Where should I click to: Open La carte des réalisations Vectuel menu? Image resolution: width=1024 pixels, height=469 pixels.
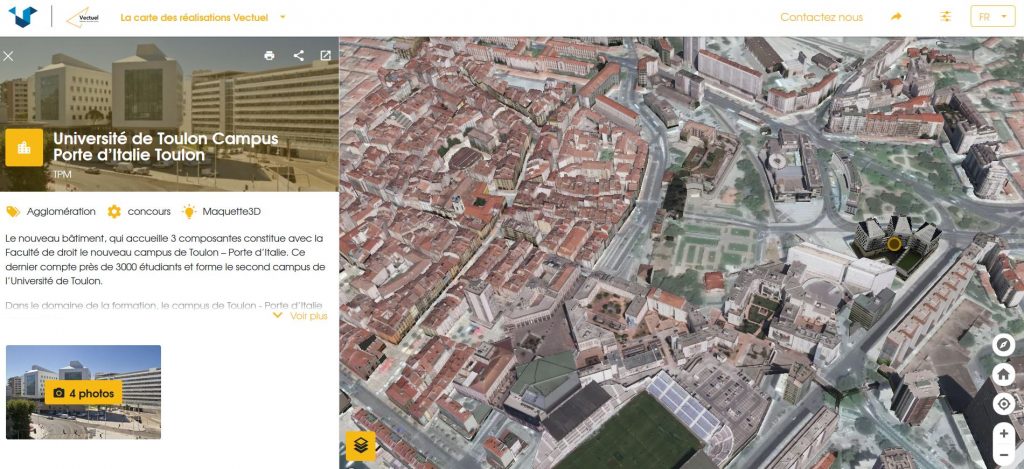pos(194,18)
